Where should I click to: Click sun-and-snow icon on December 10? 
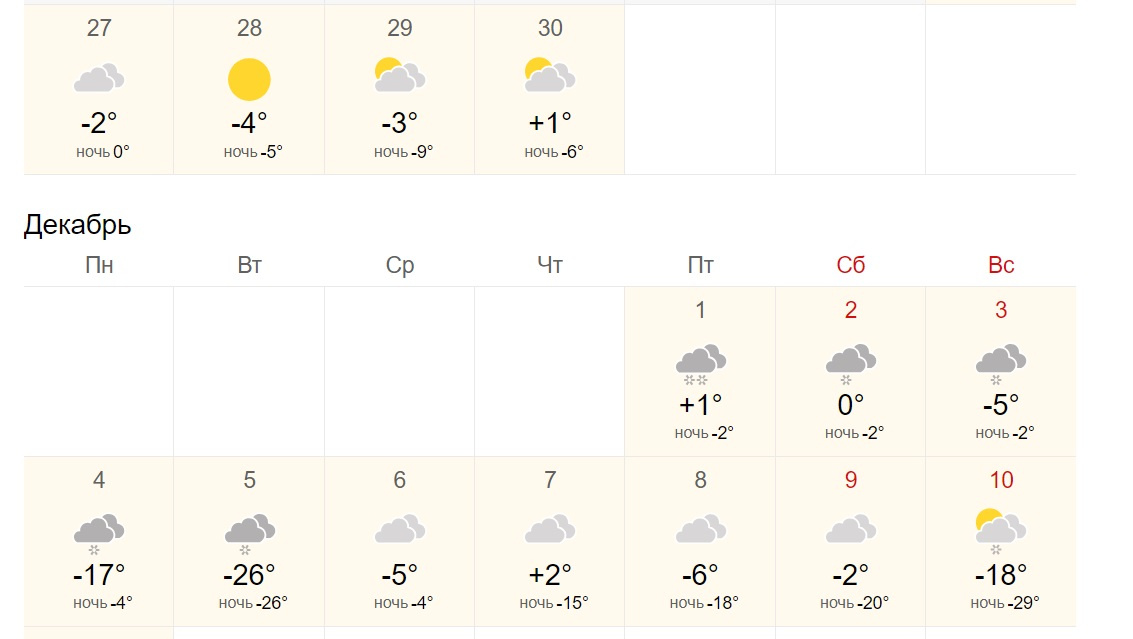[x=1000, y=530]
